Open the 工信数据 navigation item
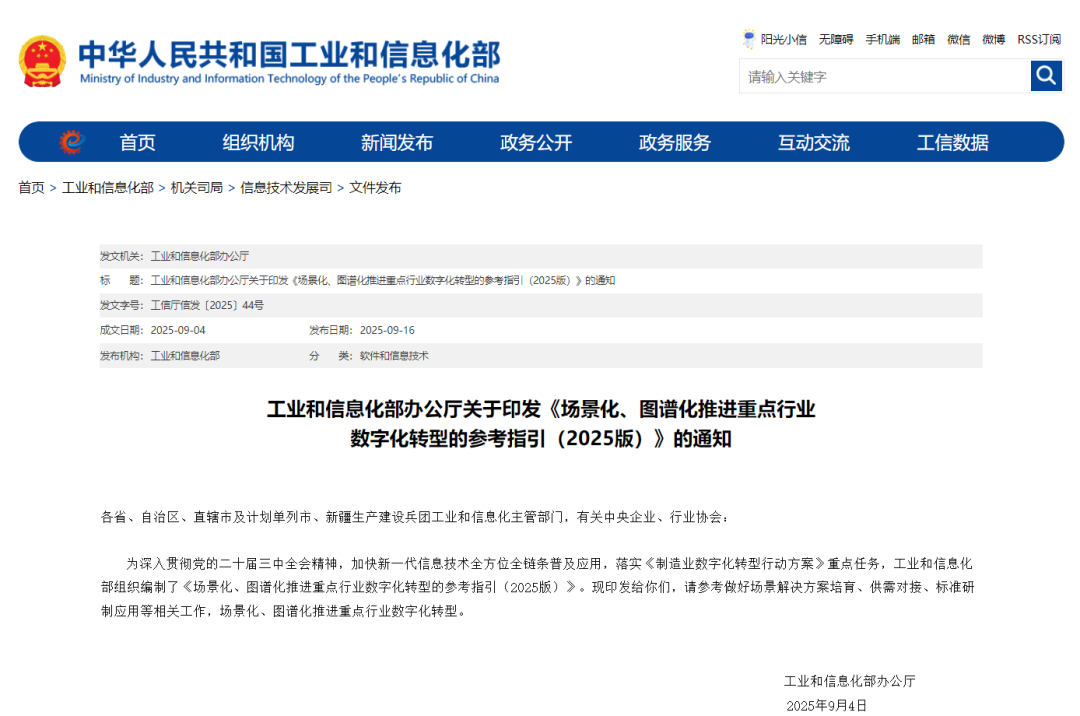This screenshot has height=716, width=1080. [953, 143]
